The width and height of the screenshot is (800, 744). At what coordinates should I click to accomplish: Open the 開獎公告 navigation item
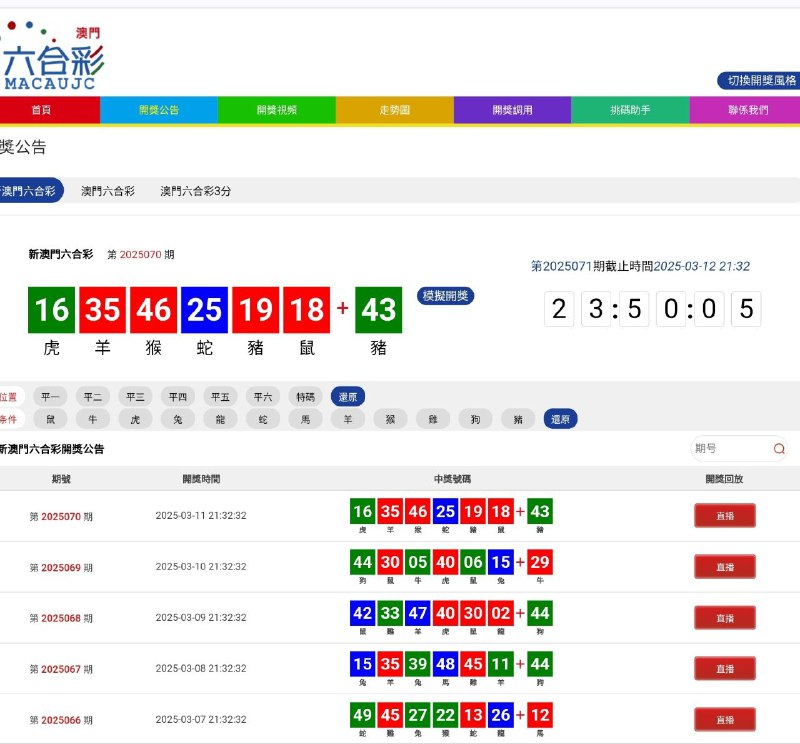(159, 110)
